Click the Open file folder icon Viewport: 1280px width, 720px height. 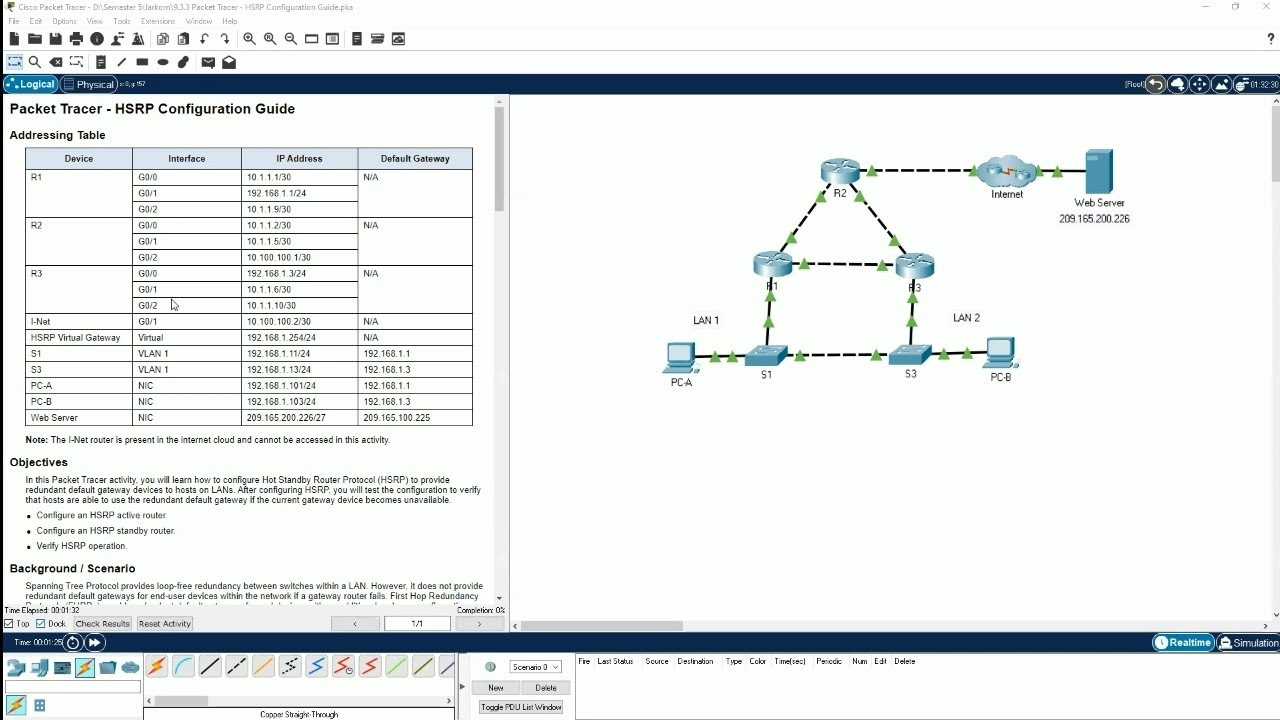pos(35,39)
